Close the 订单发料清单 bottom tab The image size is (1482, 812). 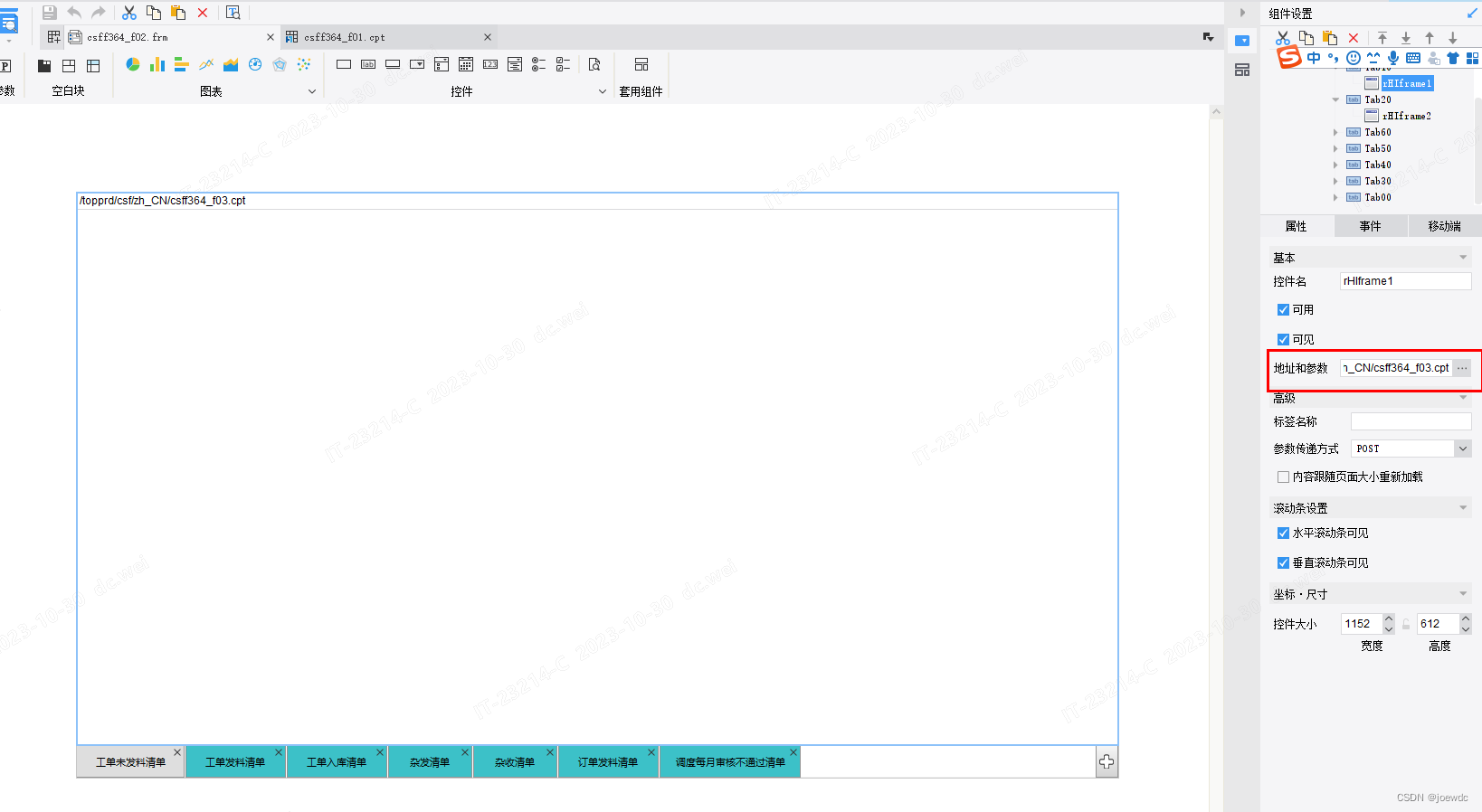(651, 752)
